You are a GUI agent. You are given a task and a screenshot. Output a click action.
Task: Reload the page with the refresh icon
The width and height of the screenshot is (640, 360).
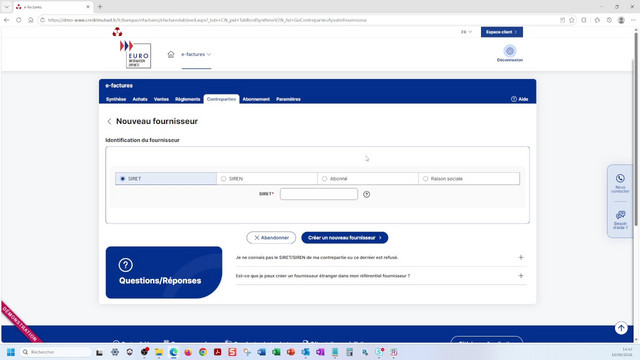tap(18, 20)
